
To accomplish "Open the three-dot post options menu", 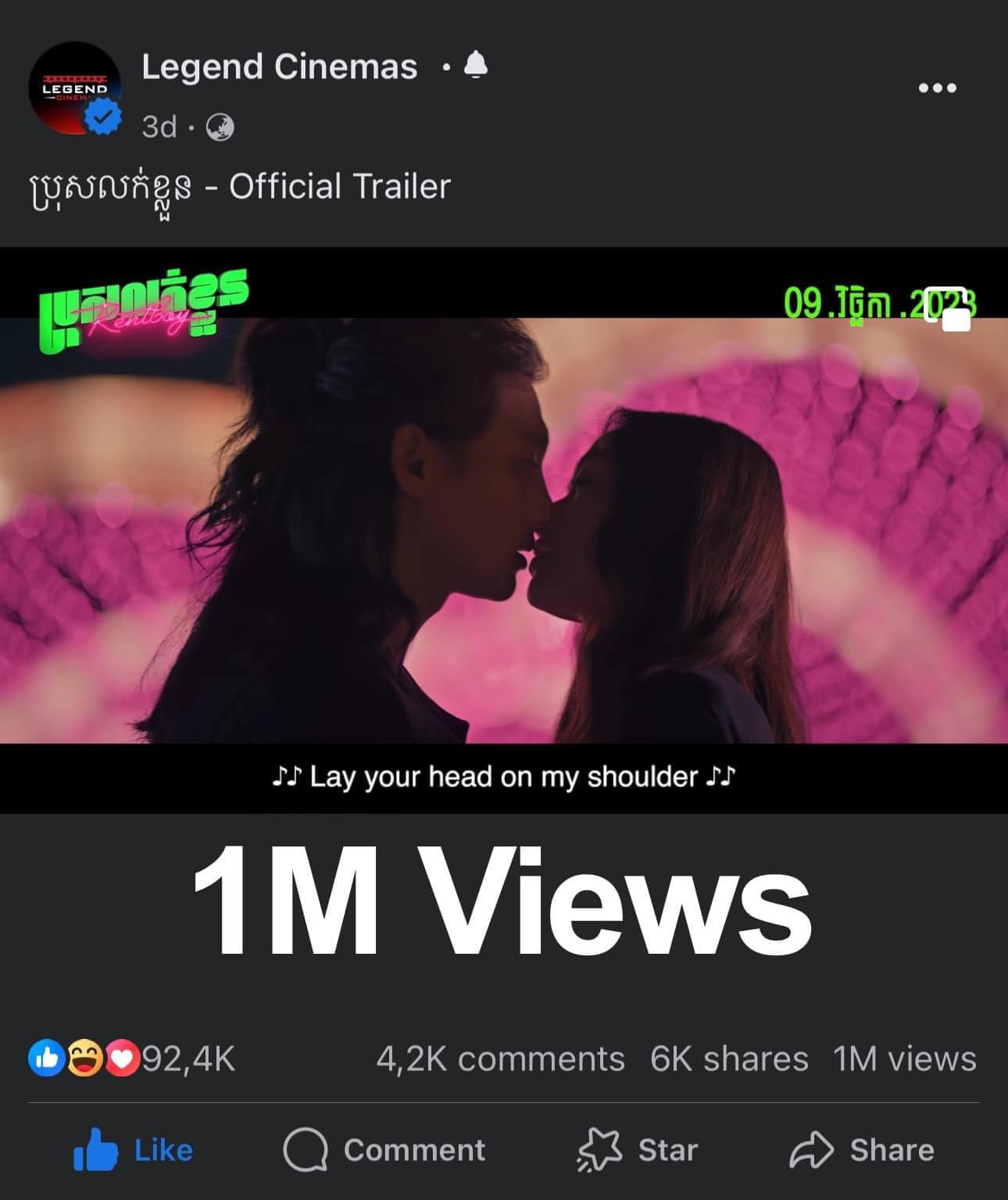I will [937, 88].
